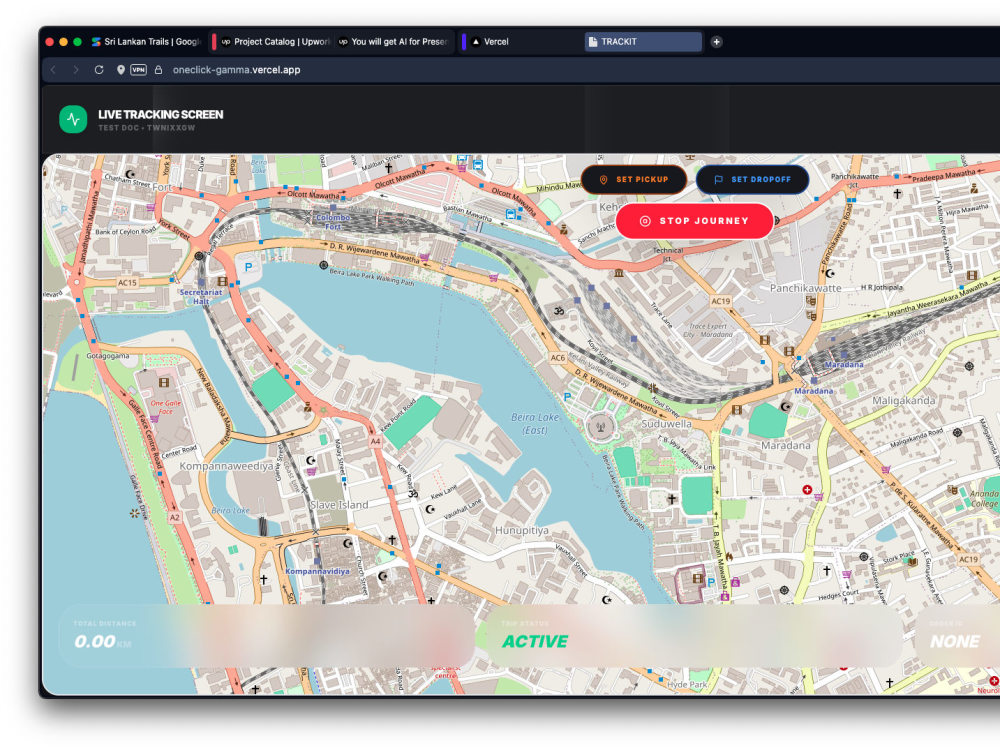Open a new browser tab
The height and width of the screenshot is (750, 1000).
pos(716,42)
